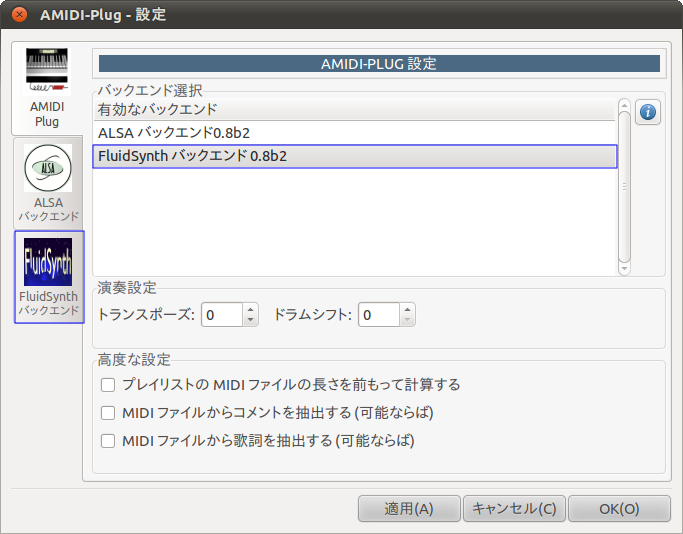This screenshot has width=683, height=534.
Task: Enable MIDI コメントを抽出する checkbox
Action: tap(108, 413)
